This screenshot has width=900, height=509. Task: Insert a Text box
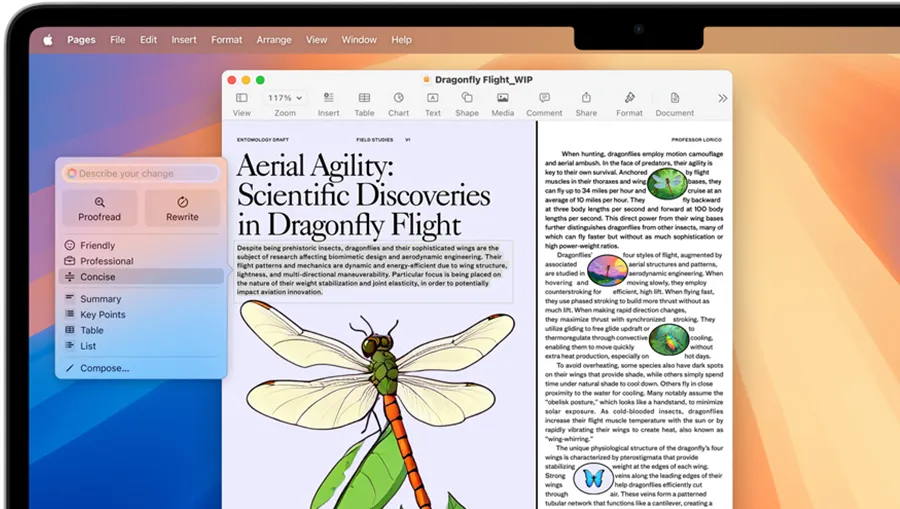coord(432,98)
